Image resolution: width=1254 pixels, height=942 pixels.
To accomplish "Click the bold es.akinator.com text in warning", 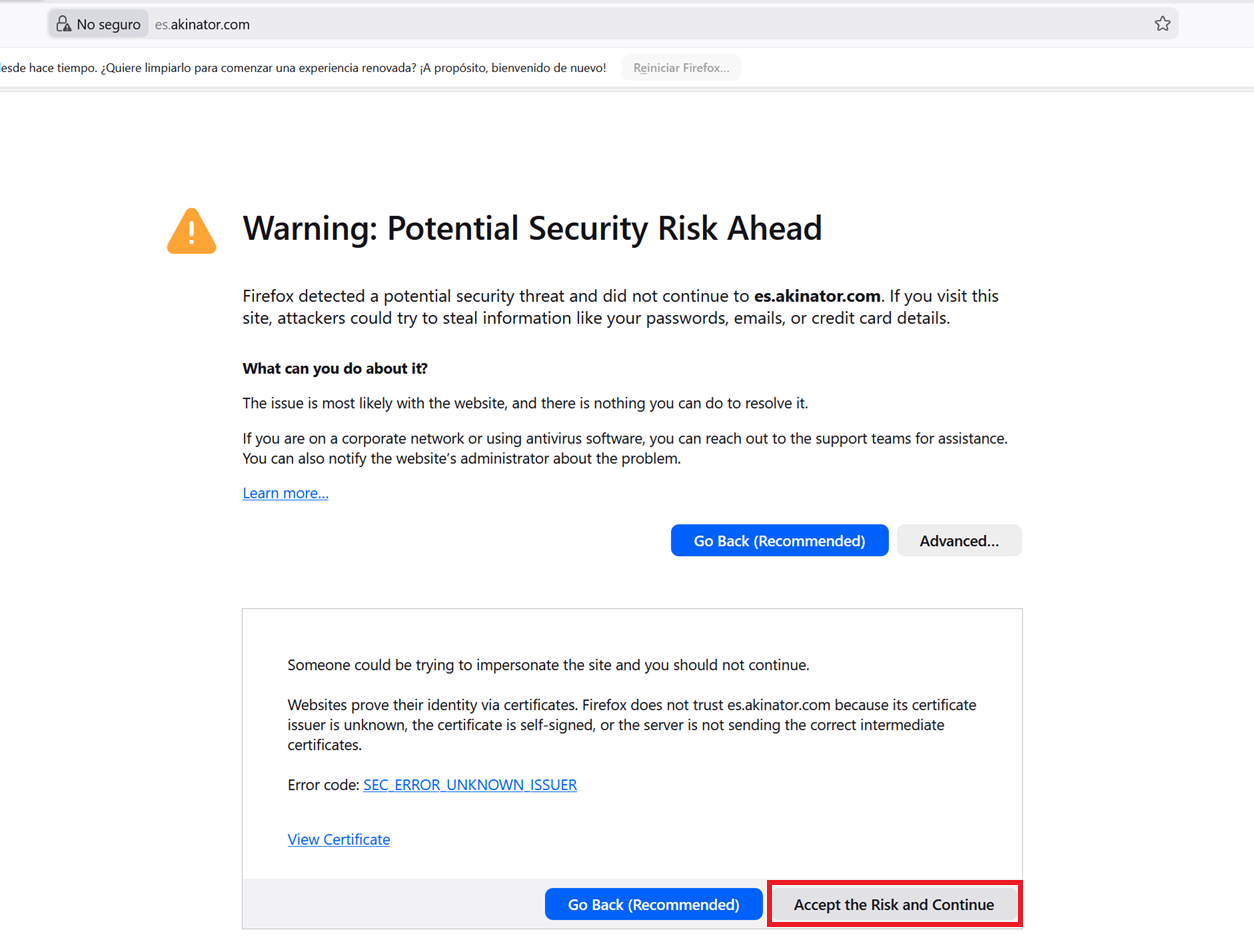I will (x=817, y=296).
